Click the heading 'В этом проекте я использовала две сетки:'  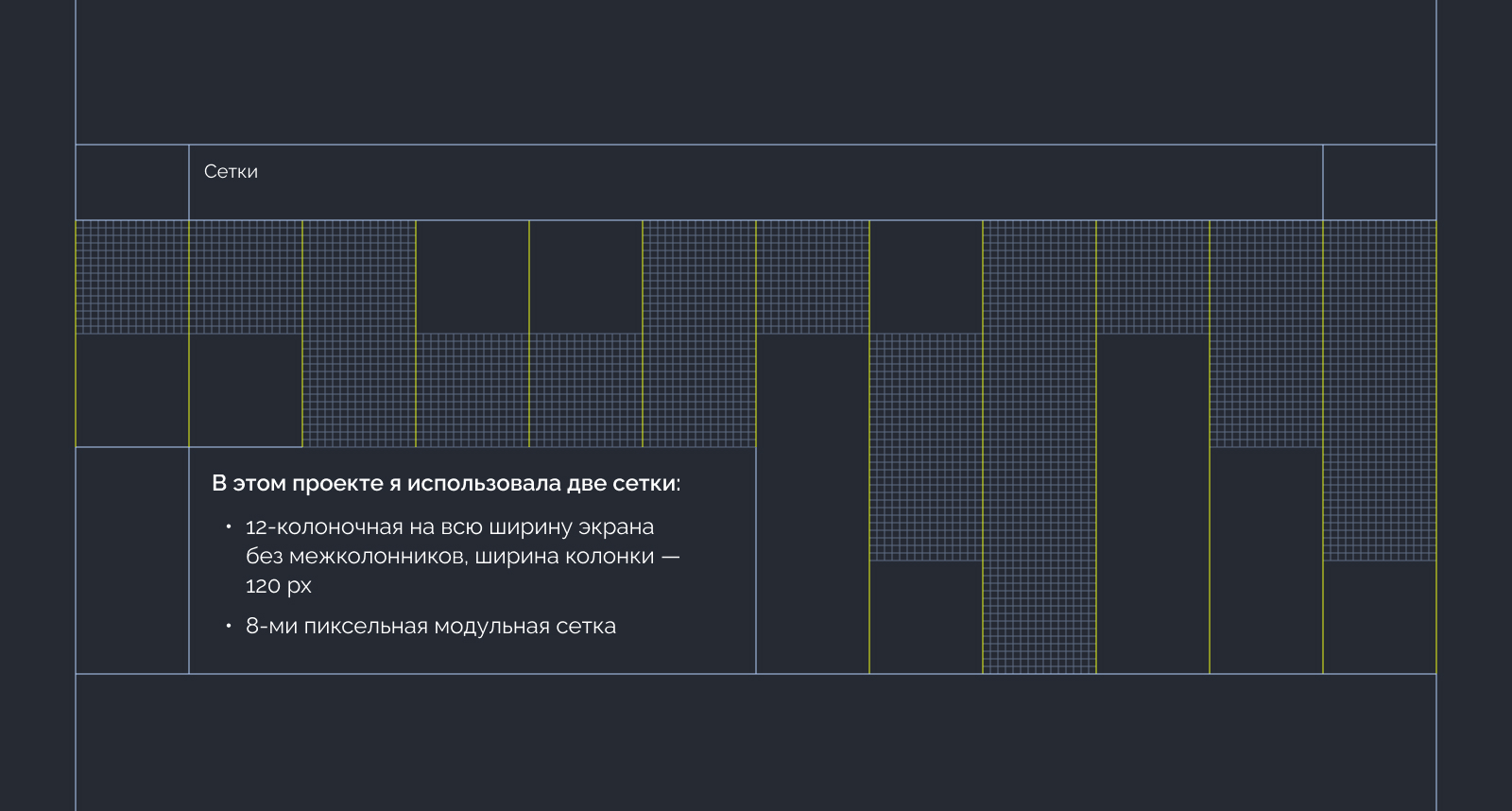[445, 483]
